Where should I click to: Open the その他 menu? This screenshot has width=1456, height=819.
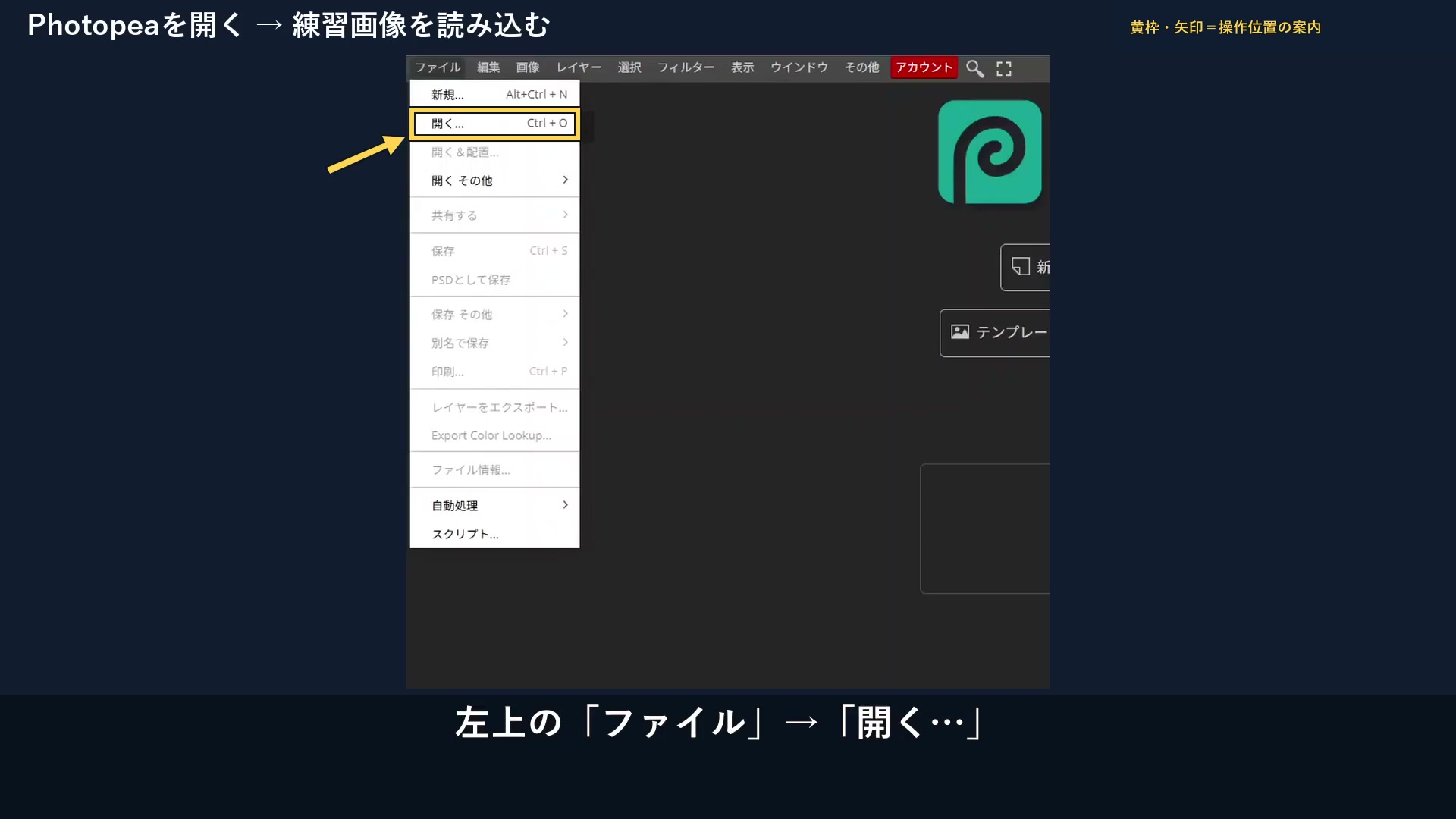pyautogui.click(x=862, y=67)
